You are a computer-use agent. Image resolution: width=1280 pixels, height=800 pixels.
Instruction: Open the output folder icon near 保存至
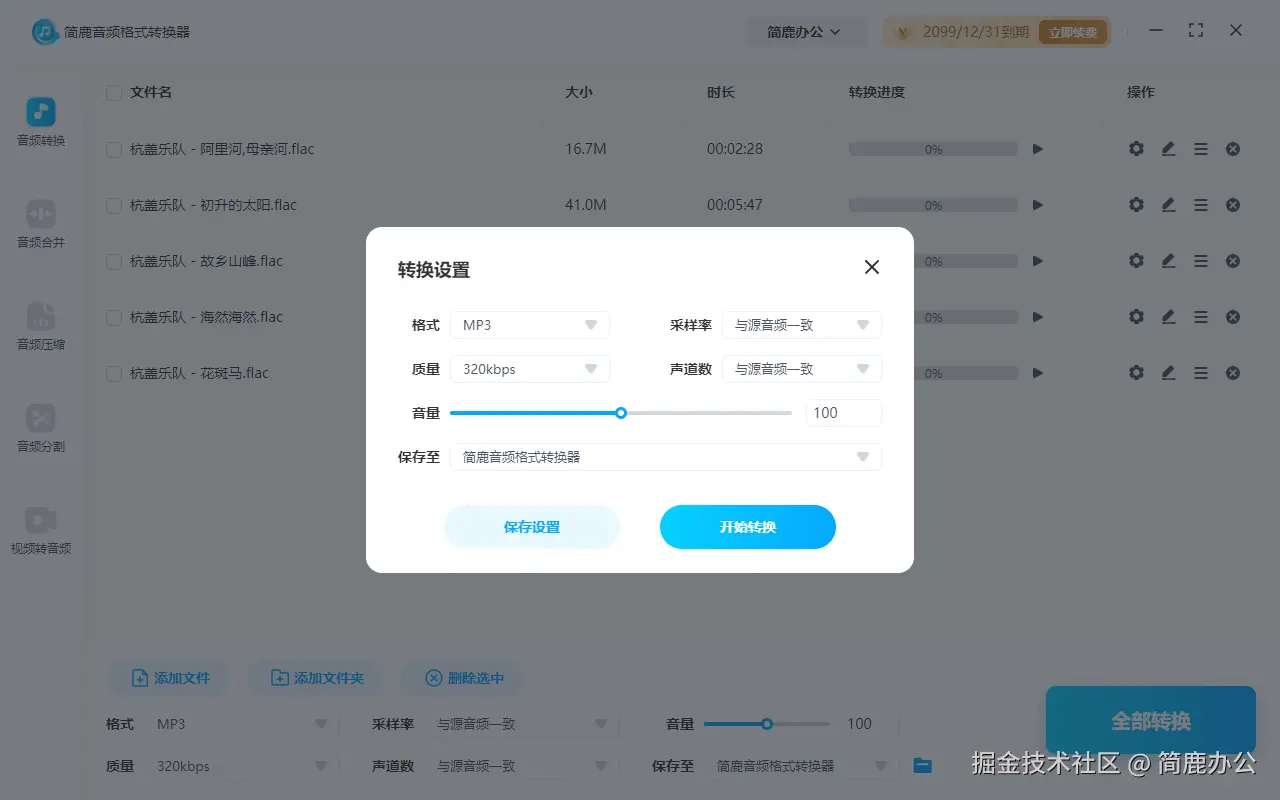click(x=920, y=765)
